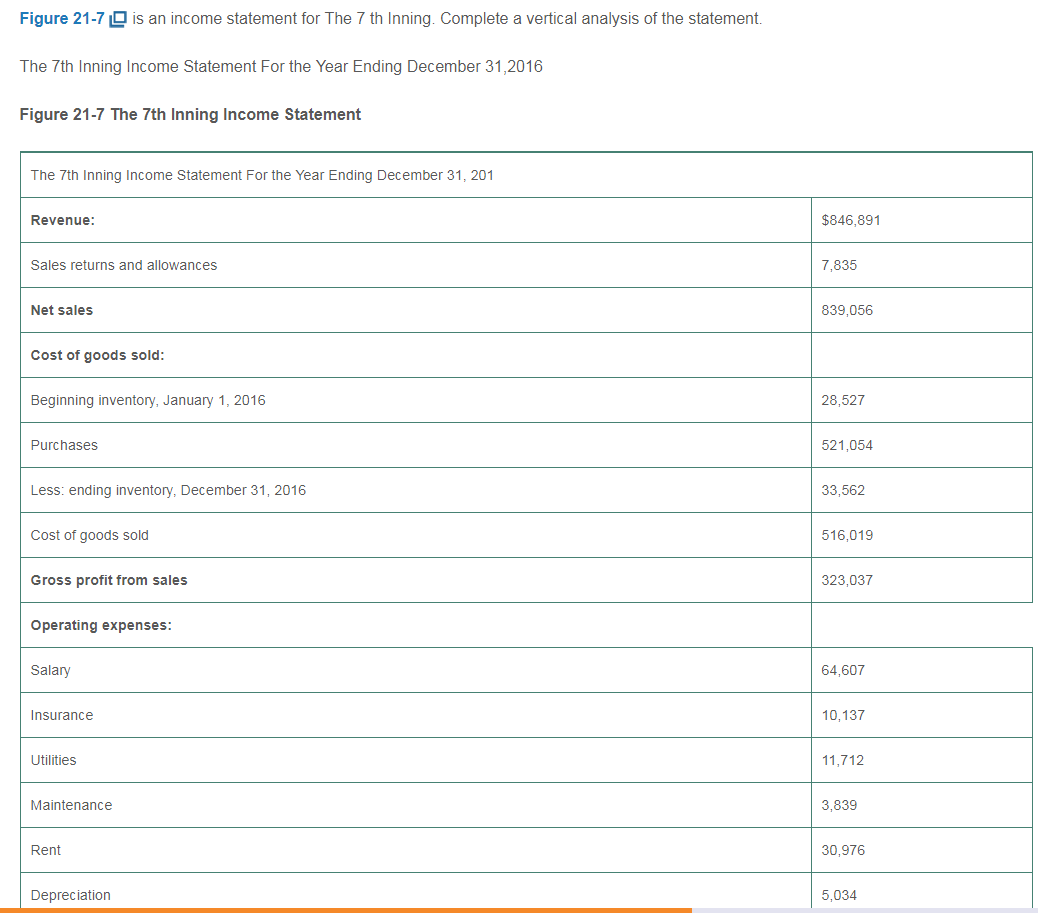The width and height of the screenshot is (1038, 913).
Task: Click the Rent value 30,976
Action: click(842, 850)
